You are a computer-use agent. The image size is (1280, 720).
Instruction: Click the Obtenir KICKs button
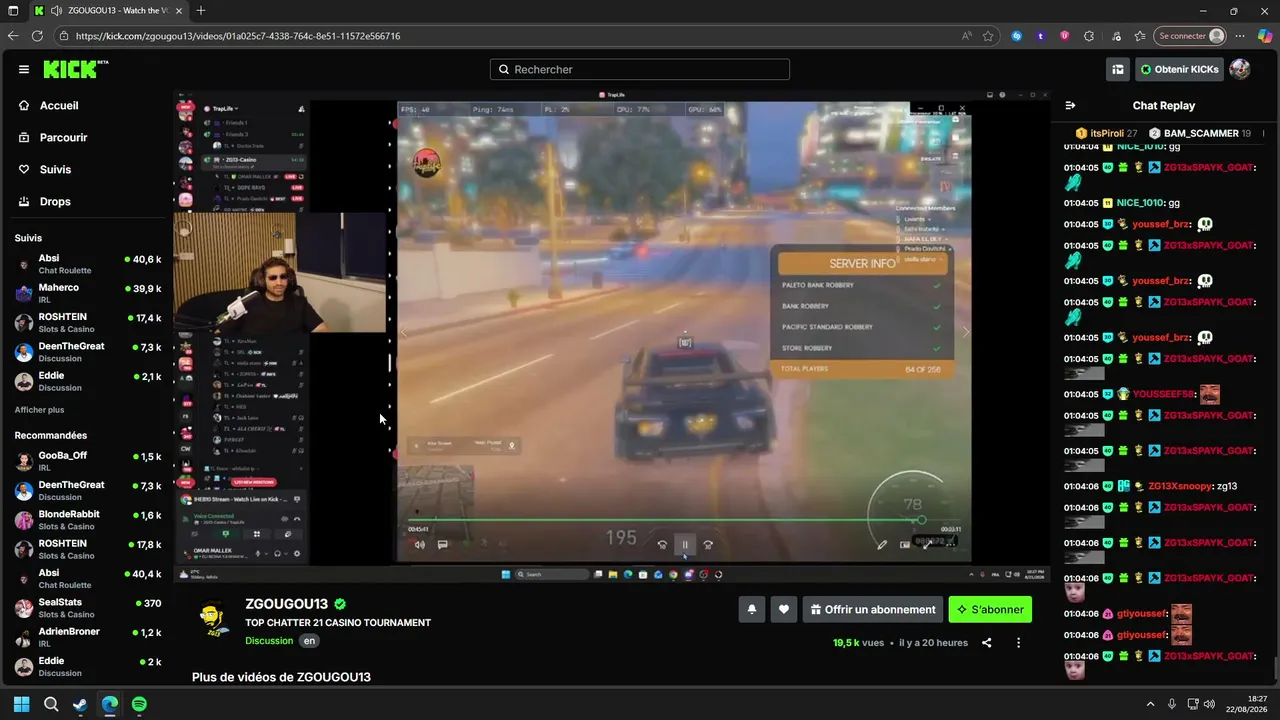(1179, 69)
